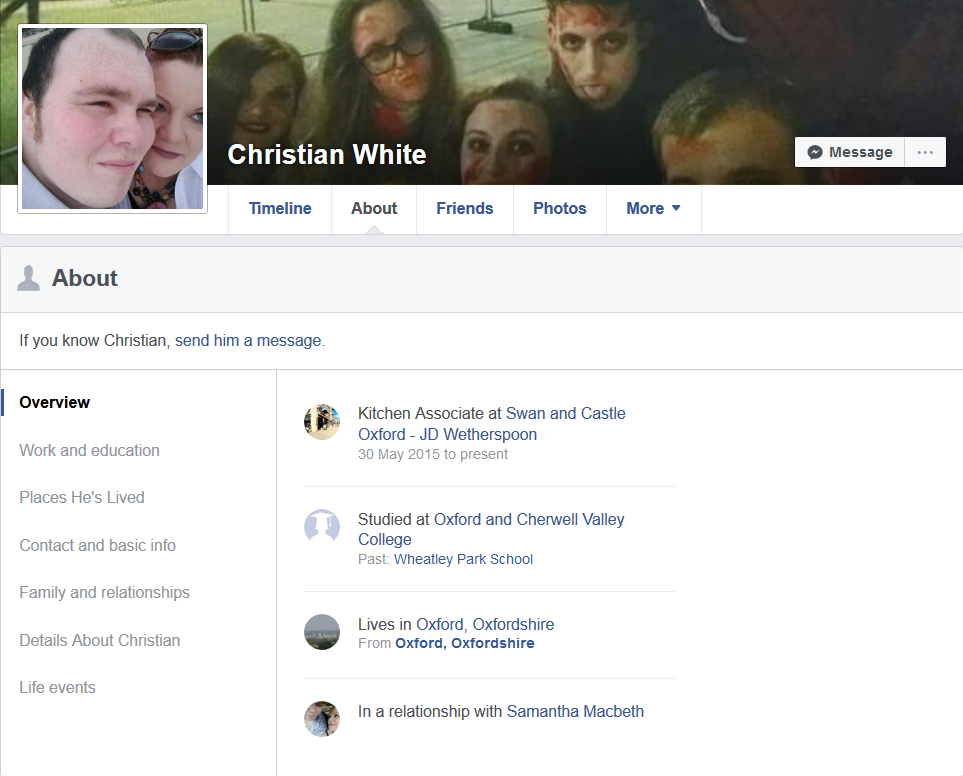The width and height of the screenshot is (963, 776).
Task: Open the Friends tab
Action: click(x=465, y=209)
